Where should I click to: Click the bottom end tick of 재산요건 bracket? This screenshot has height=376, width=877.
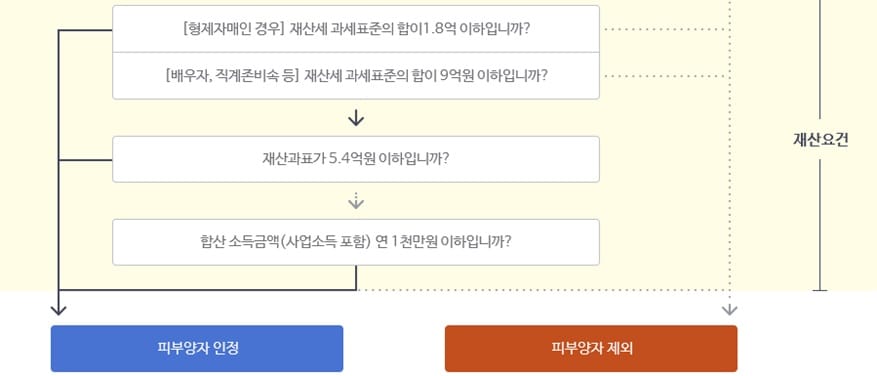pyautogui.click(x=820, y=290)
